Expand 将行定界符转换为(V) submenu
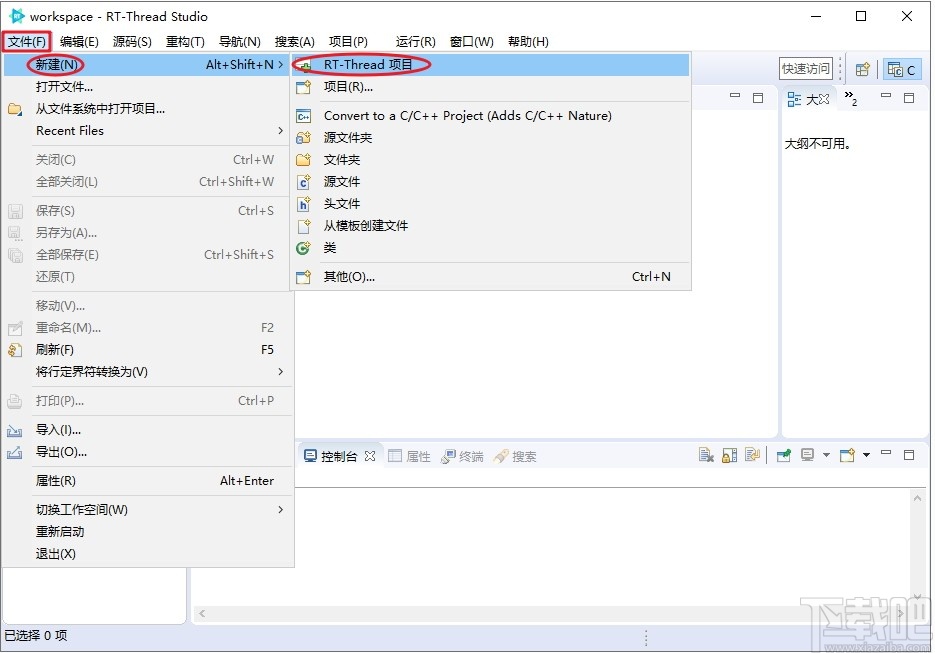The width and height of the screenshot is (935, 653). (x=147, y=372)
